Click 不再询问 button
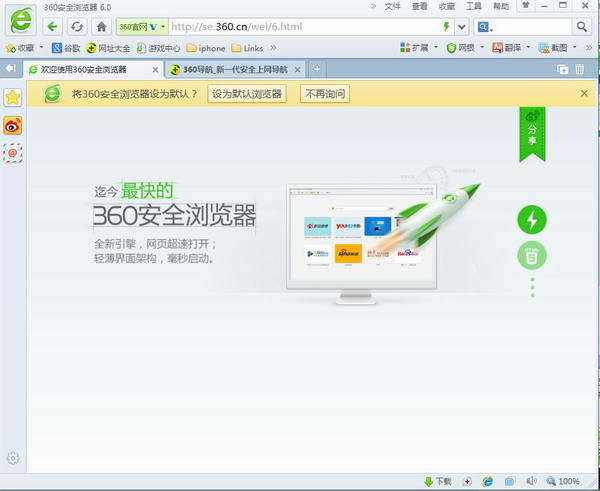Viewport: 600px width, 491px height. (325, 94)
